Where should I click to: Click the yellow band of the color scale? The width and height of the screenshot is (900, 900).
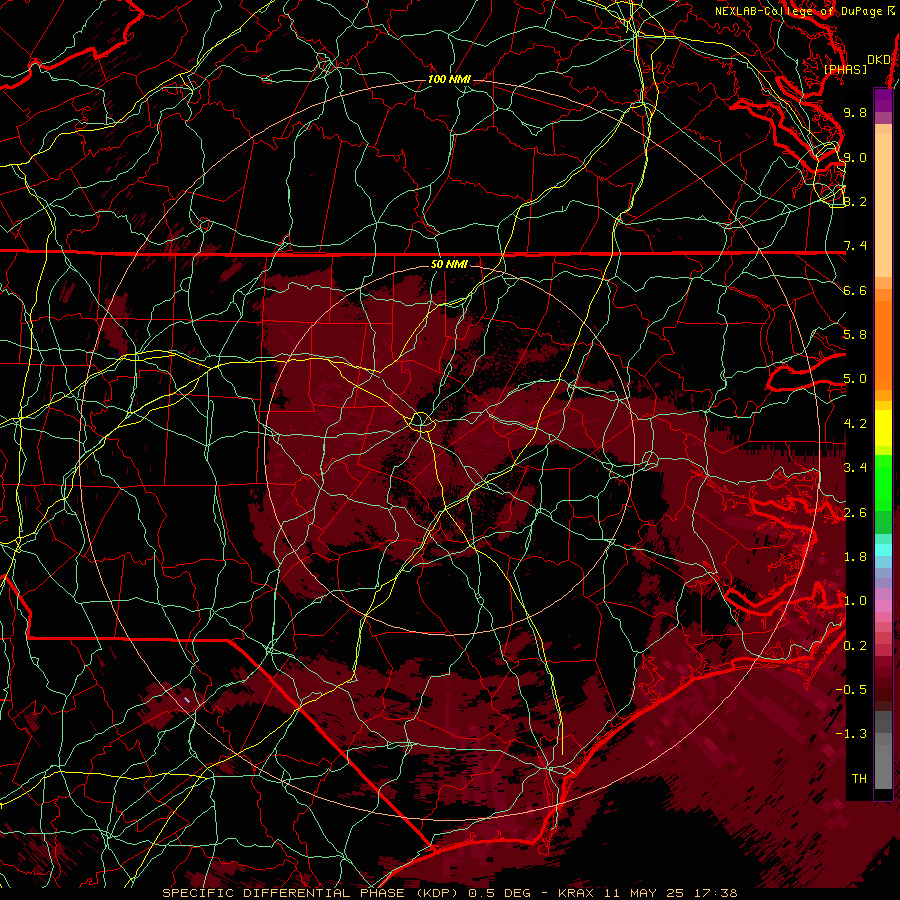click(x=883, y=428)
